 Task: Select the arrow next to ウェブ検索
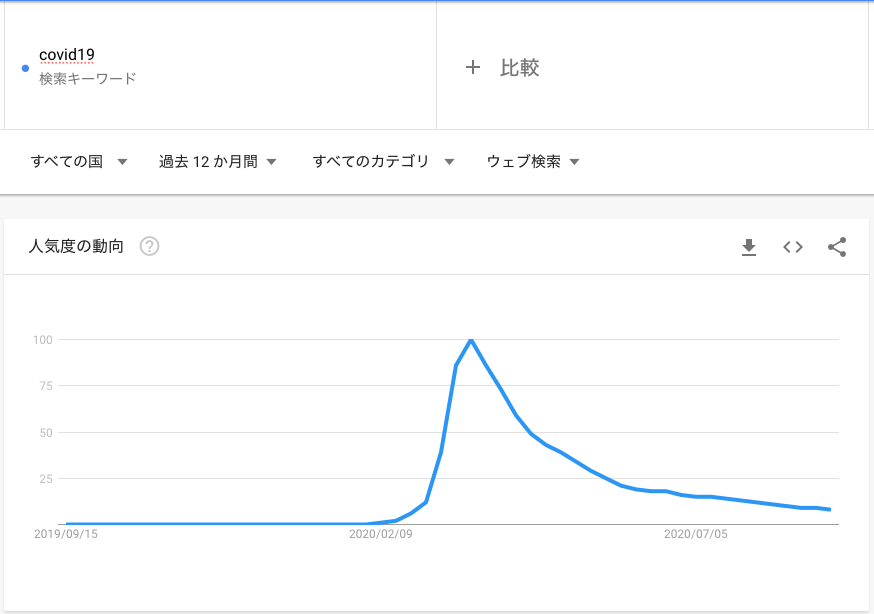574,162
